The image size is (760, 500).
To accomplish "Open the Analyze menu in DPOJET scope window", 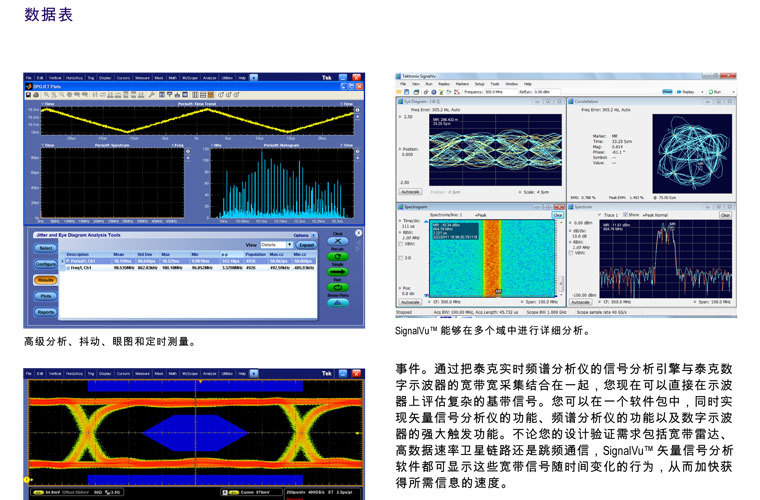I will [x=209, y=78].
